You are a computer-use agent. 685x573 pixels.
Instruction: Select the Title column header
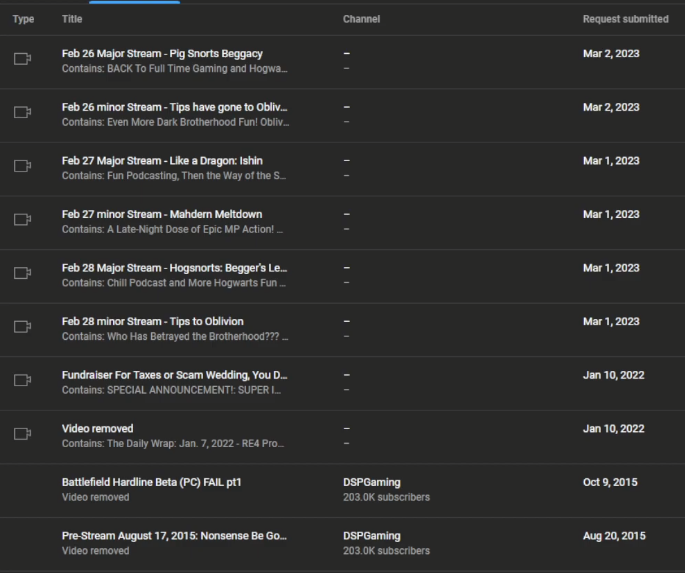point(72,19)
